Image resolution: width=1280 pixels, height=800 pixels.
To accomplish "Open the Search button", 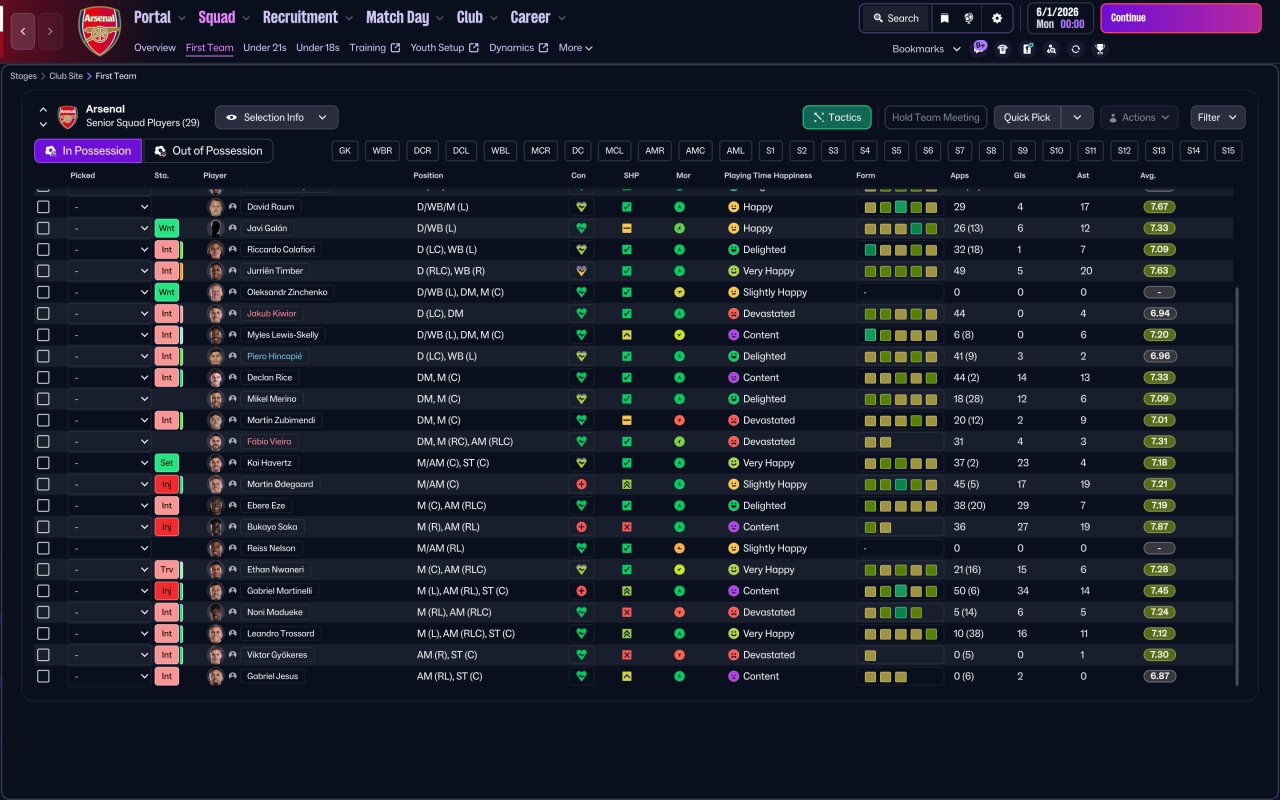I will (895, 18).
